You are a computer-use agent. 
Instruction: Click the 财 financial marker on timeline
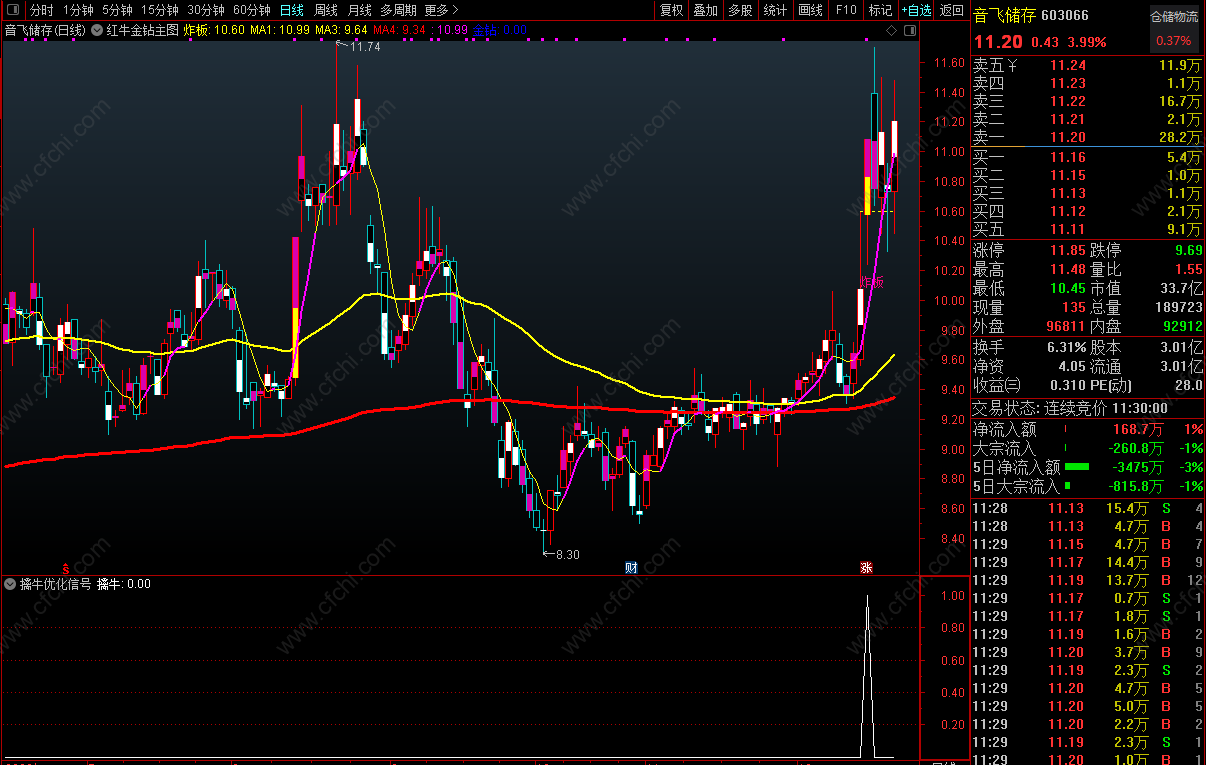click(631, 567)
